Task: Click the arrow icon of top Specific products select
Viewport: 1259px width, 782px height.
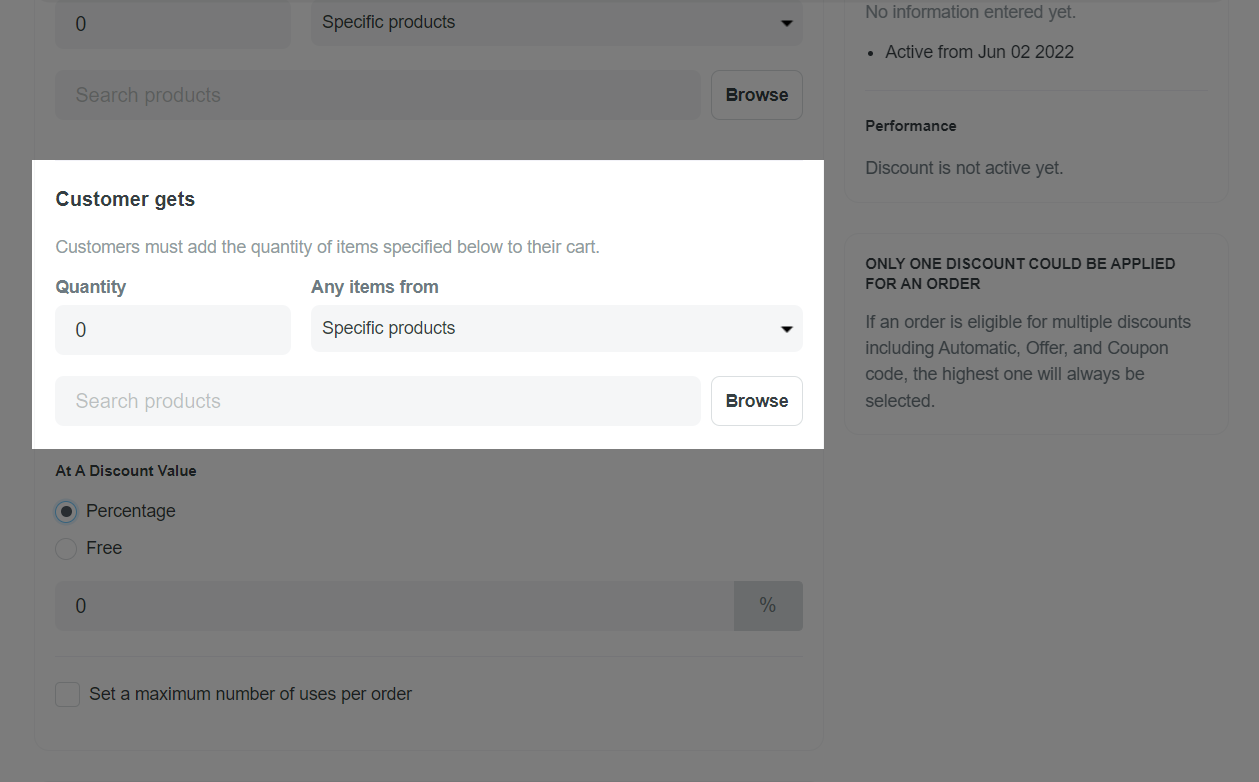Action: 786,23
